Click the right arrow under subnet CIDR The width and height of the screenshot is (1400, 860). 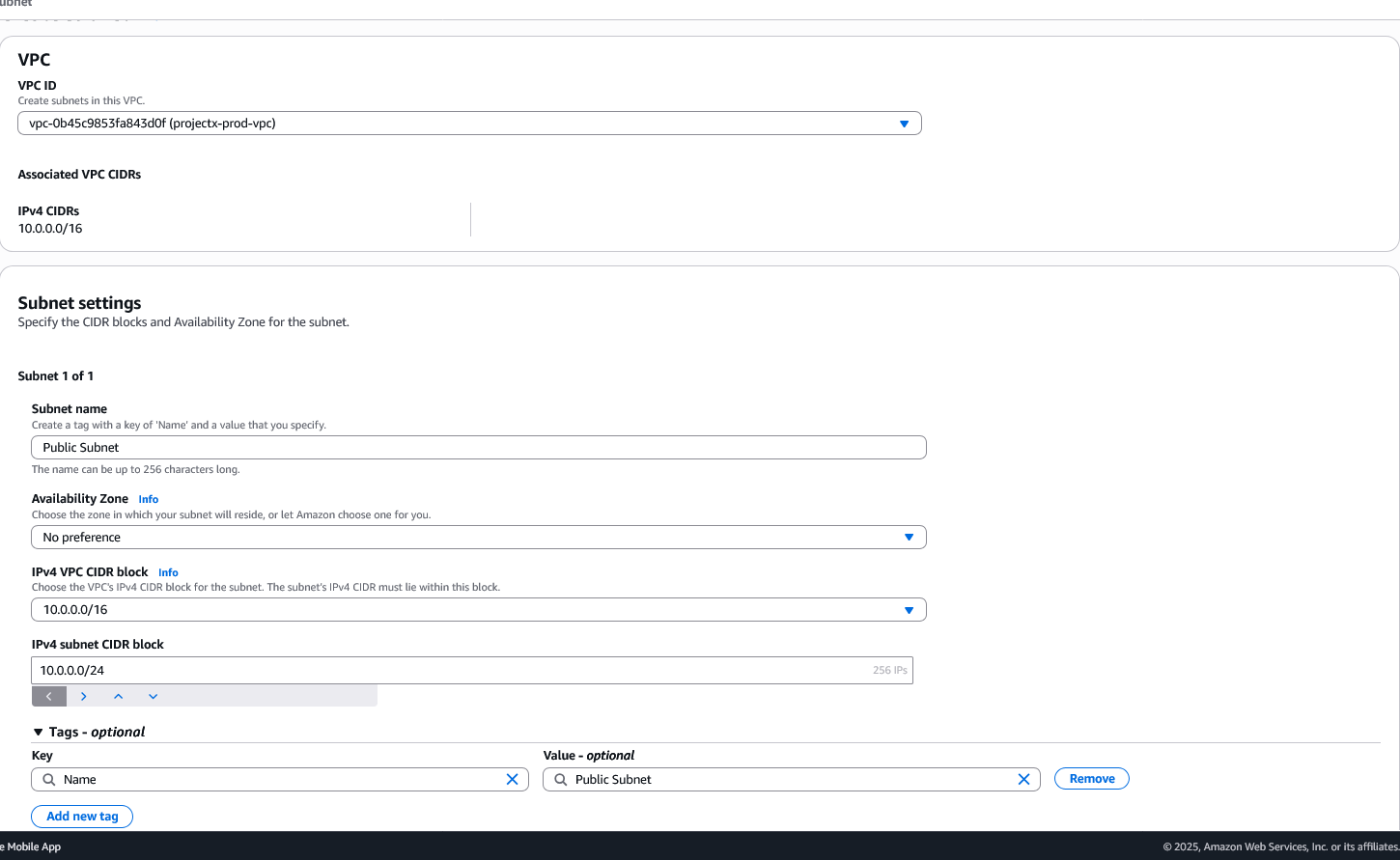(x=84, y=697)
